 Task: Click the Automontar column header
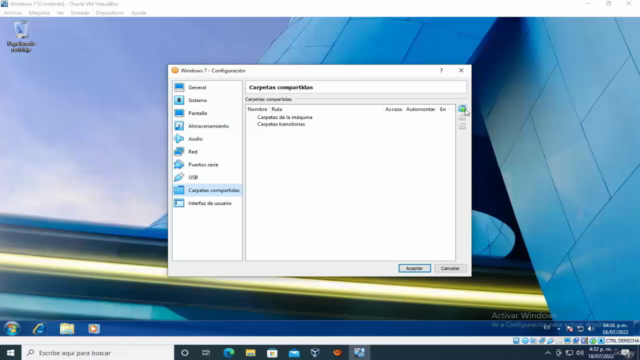coord(420,109)
